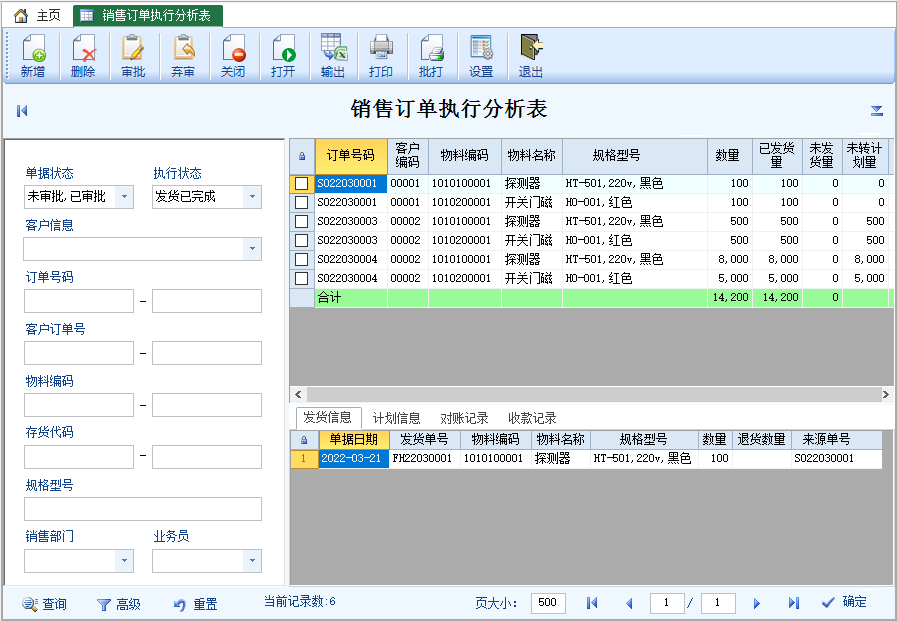Image resolution: width=897 pixels, height=621 pixels.
Task: Click the collapse icon right of the title
Action: click(x=876, y=110)
